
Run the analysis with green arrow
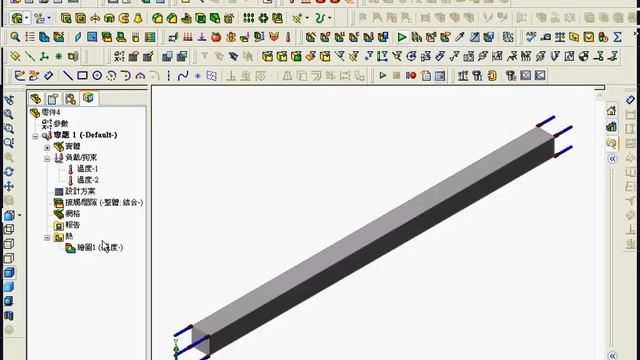[x=402, y=38]
